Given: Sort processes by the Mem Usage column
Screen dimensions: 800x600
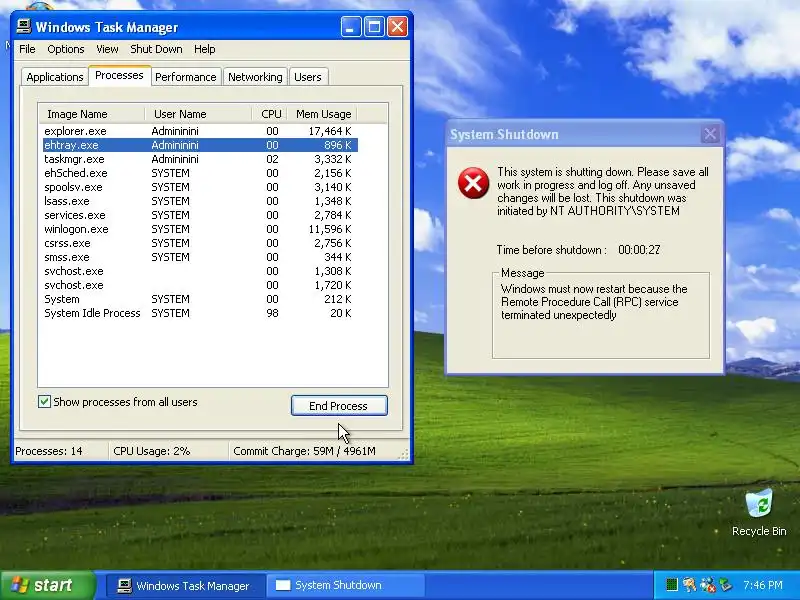Looking at the screenshot, I should (321, 114).
